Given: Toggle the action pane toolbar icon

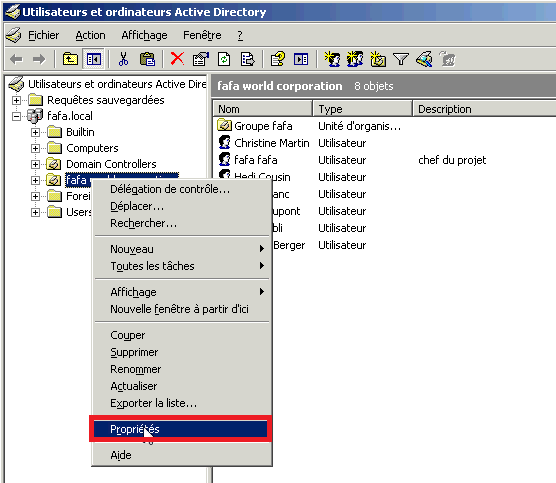Looking at the screenshot, I should click(x=301, y=59).
